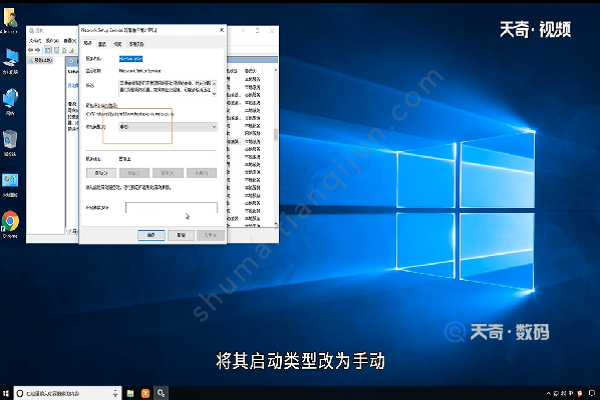This screenshot has width=600, height=400.
Task: Click the Back arrow in Services toolbar
Action: pyautogui.click(x=31, y=50)
